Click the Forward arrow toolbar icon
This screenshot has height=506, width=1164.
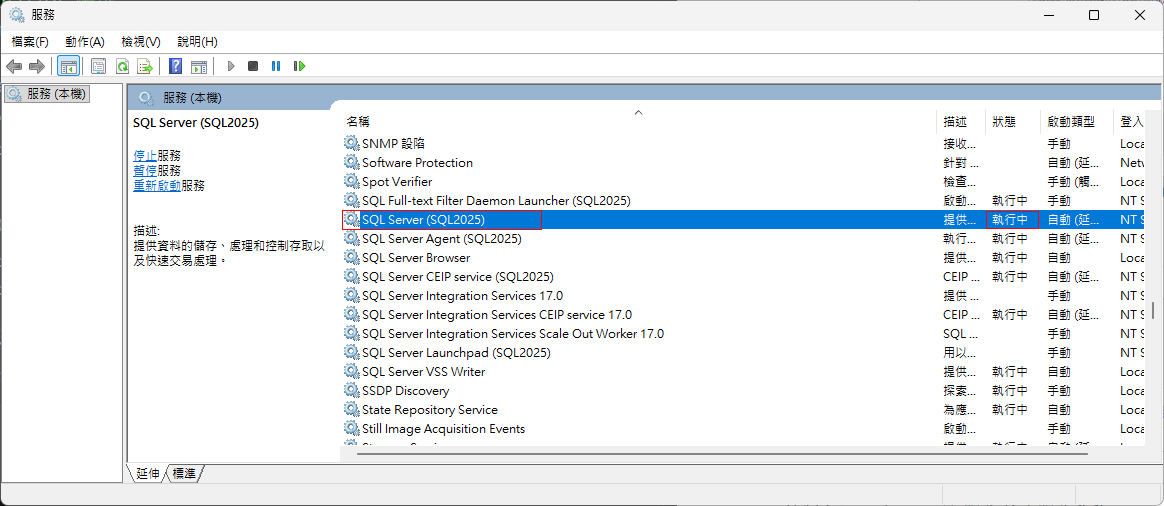36,67
